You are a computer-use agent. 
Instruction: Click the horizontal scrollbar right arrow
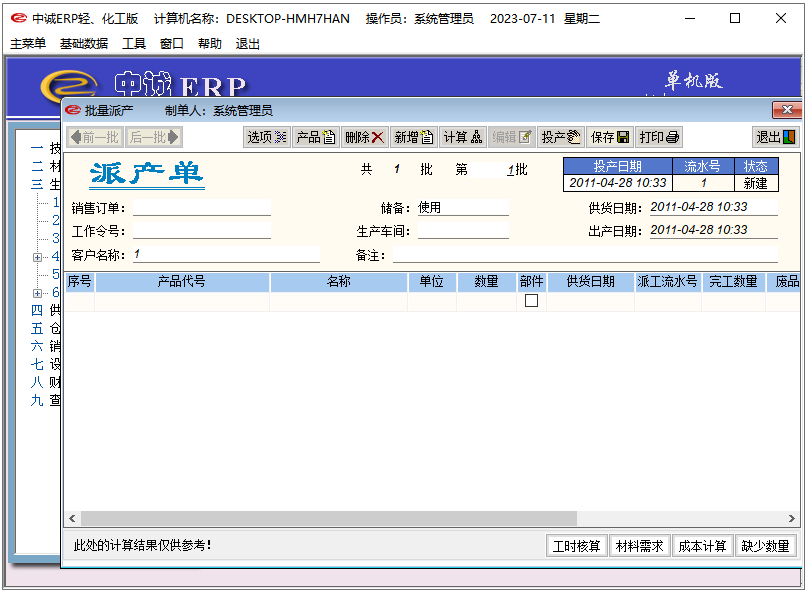click(x=792, y=519)
